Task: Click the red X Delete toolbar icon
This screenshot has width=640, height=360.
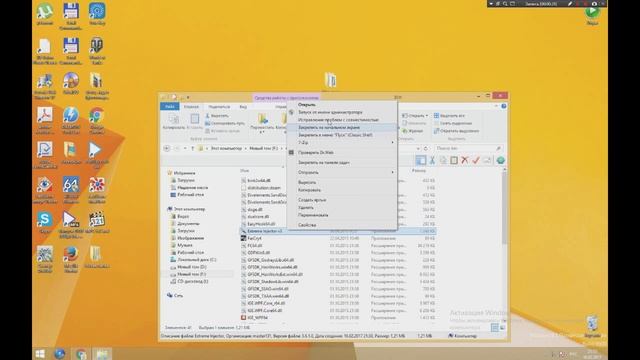Action: point(465,160)
